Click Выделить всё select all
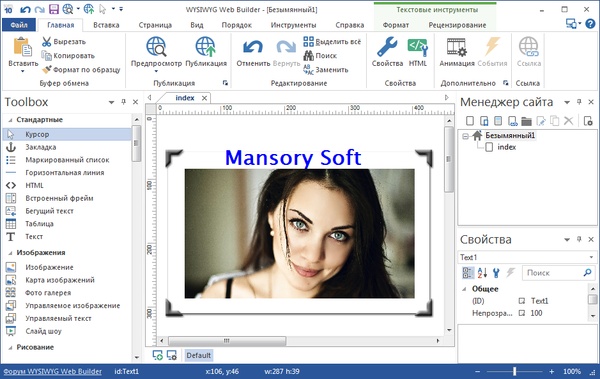Image resolution: width=600 pixels, height=379 pixels. pyautogui.click(x=332, y=41)
